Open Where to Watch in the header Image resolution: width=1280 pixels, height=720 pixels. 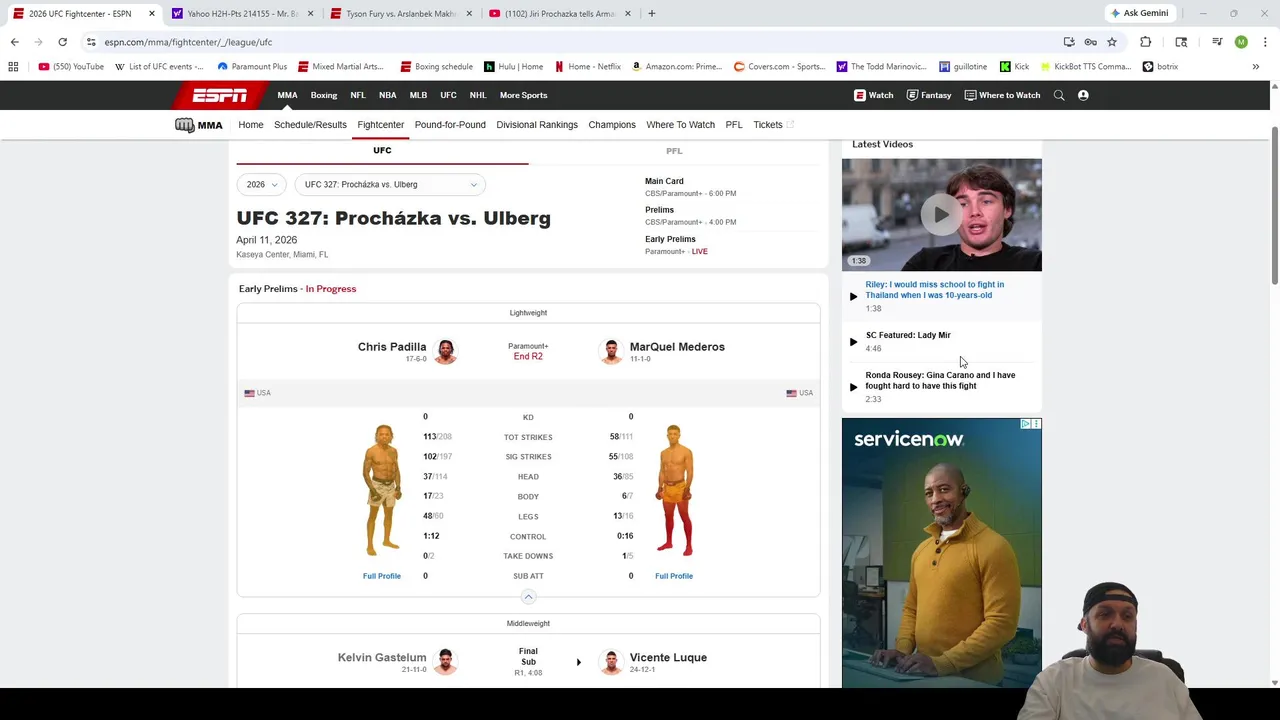click(1002, 95)
